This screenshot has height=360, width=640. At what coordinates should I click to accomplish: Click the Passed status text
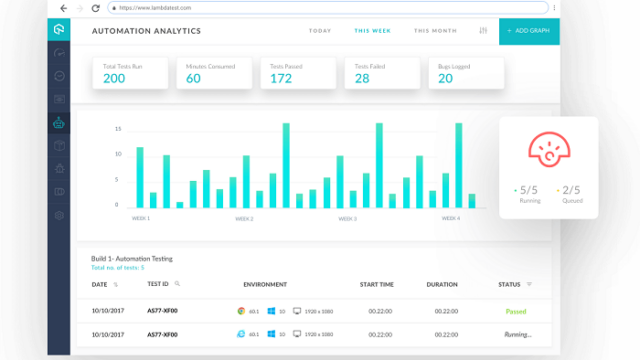click(x=516, y=311)
